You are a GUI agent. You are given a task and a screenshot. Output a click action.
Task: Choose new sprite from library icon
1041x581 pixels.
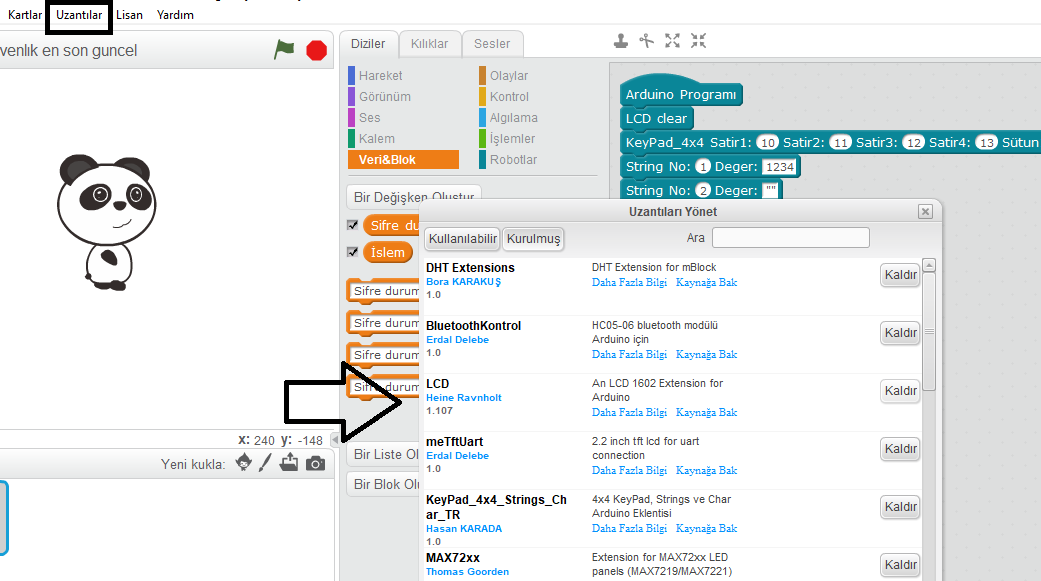pyautogui.click(x=244, y=462)
